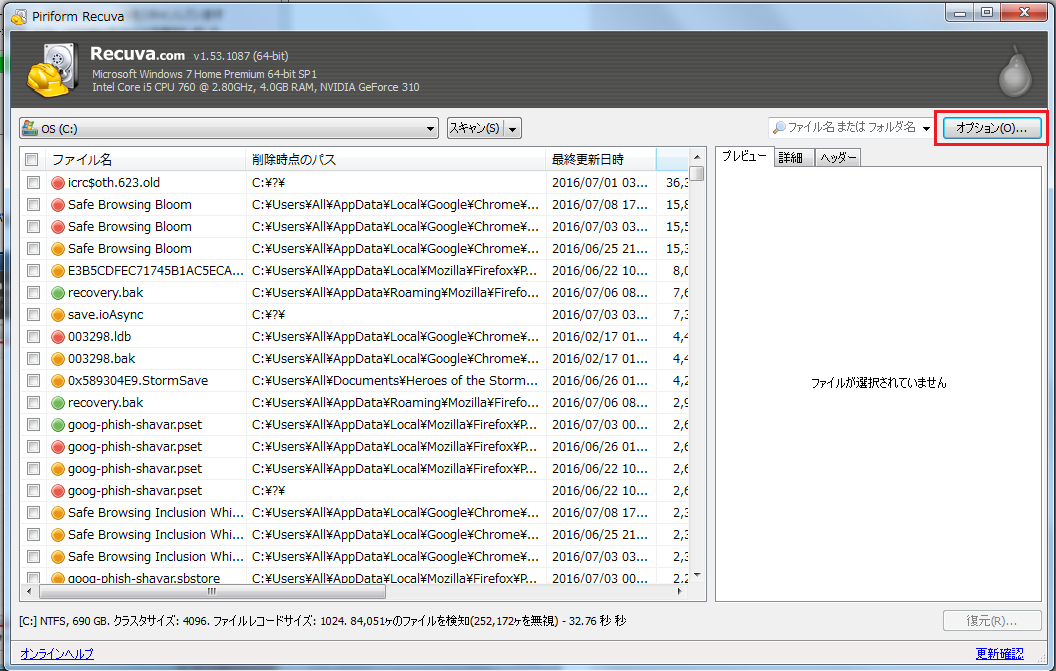Click the file list scroll-left arrow
1056x671 pixels.
(29, 592)
